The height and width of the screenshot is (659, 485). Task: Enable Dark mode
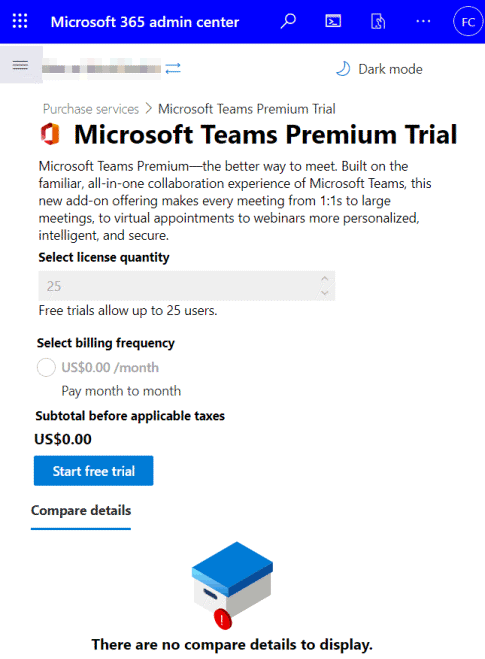379,69
